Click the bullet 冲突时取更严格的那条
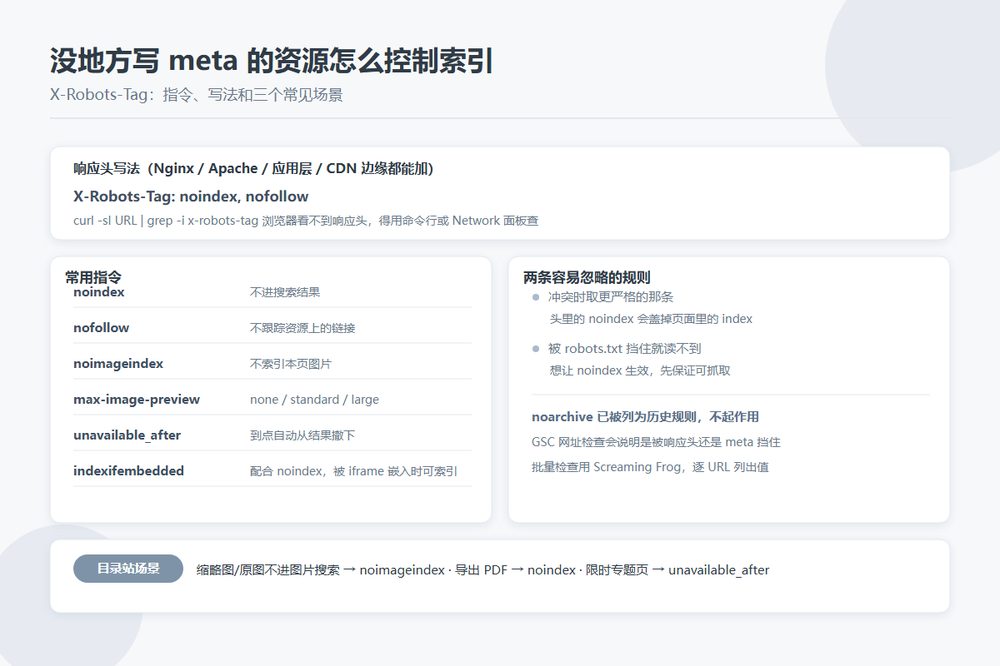This screenshot has width=1000, height=666. (x=610, y=297)
